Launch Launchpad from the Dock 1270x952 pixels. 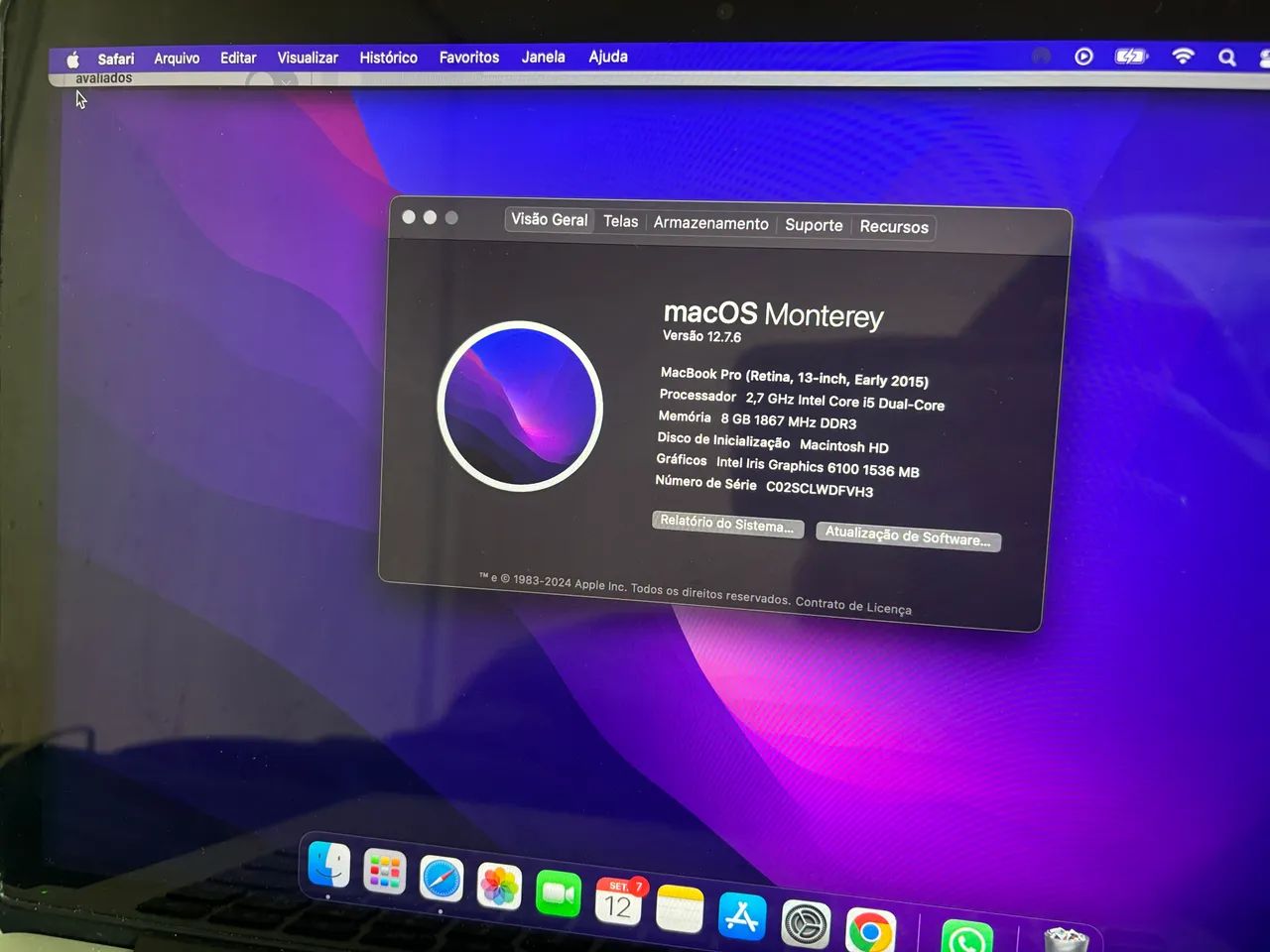pyautogui.click(x=385, y=873)
